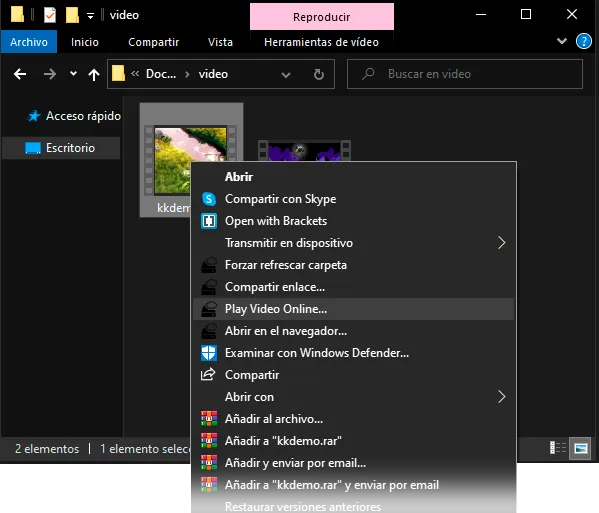Go back with the left arrow button
This screenshot has width=599, height=513.
tap(20, 74)
